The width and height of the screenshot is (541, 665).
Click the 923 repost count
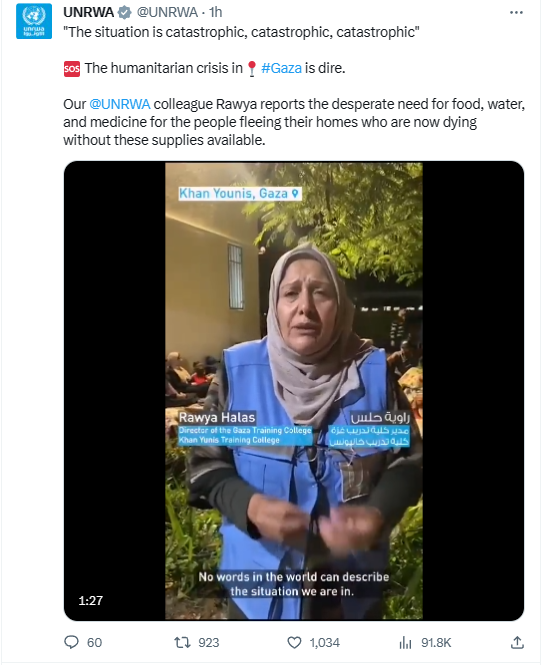click(x=209, y=643)
